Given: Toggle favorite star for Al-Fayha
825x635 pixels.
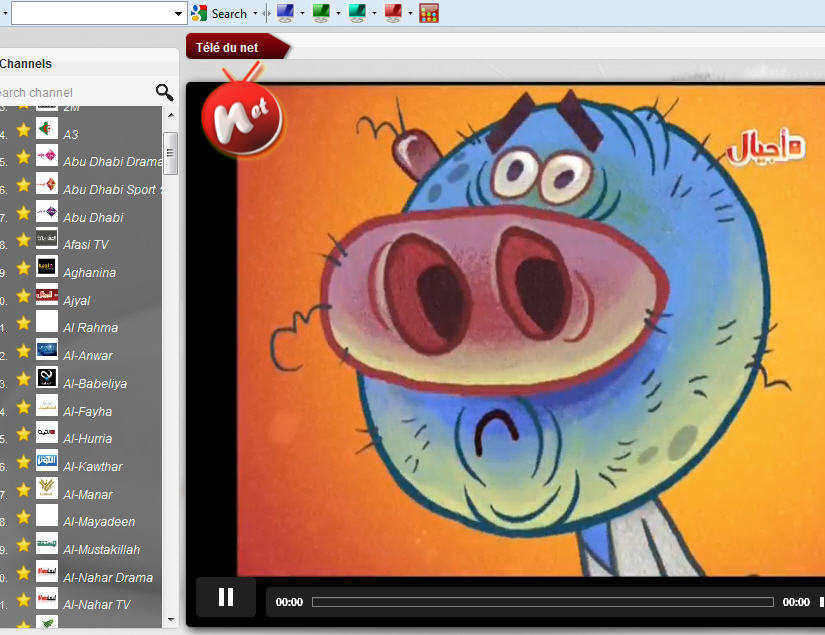Looking at the screenshot, I should click(23, 407).
